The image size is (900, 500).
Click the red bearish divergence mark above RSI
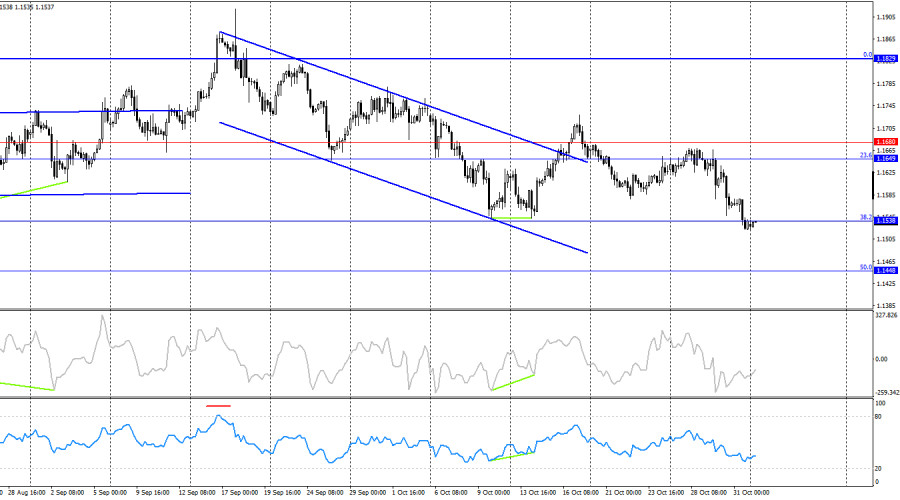click(x=218, y=406)
